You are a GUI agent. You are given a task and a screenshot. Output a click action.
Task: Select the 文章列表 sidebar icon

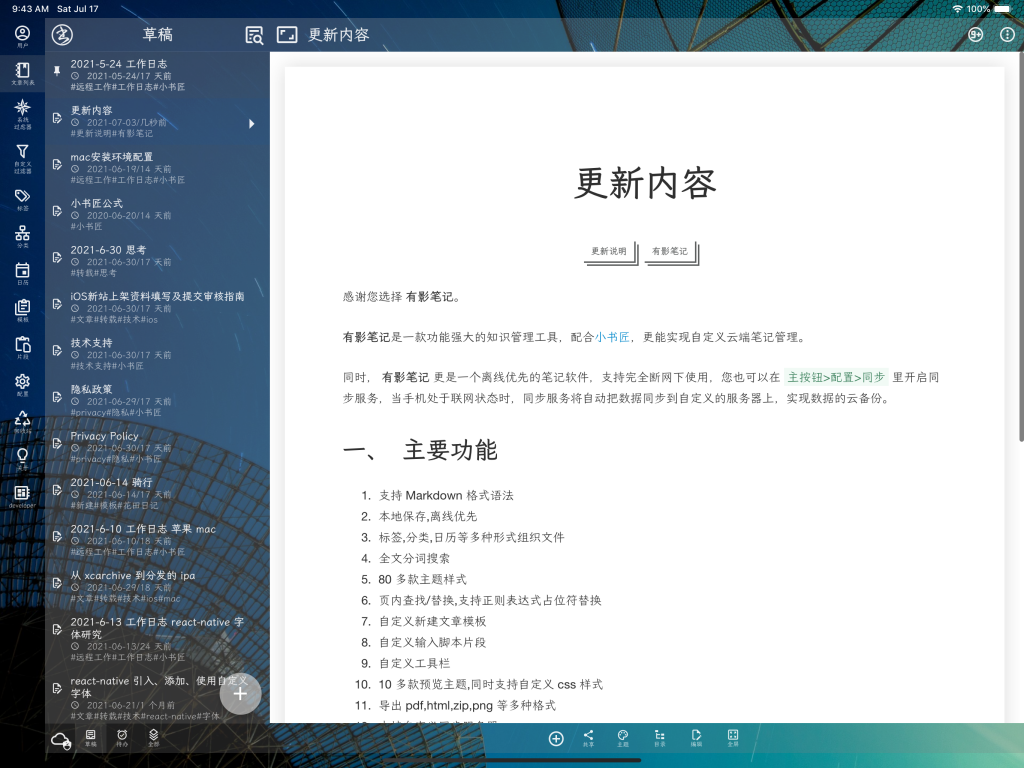click(22, 73)
